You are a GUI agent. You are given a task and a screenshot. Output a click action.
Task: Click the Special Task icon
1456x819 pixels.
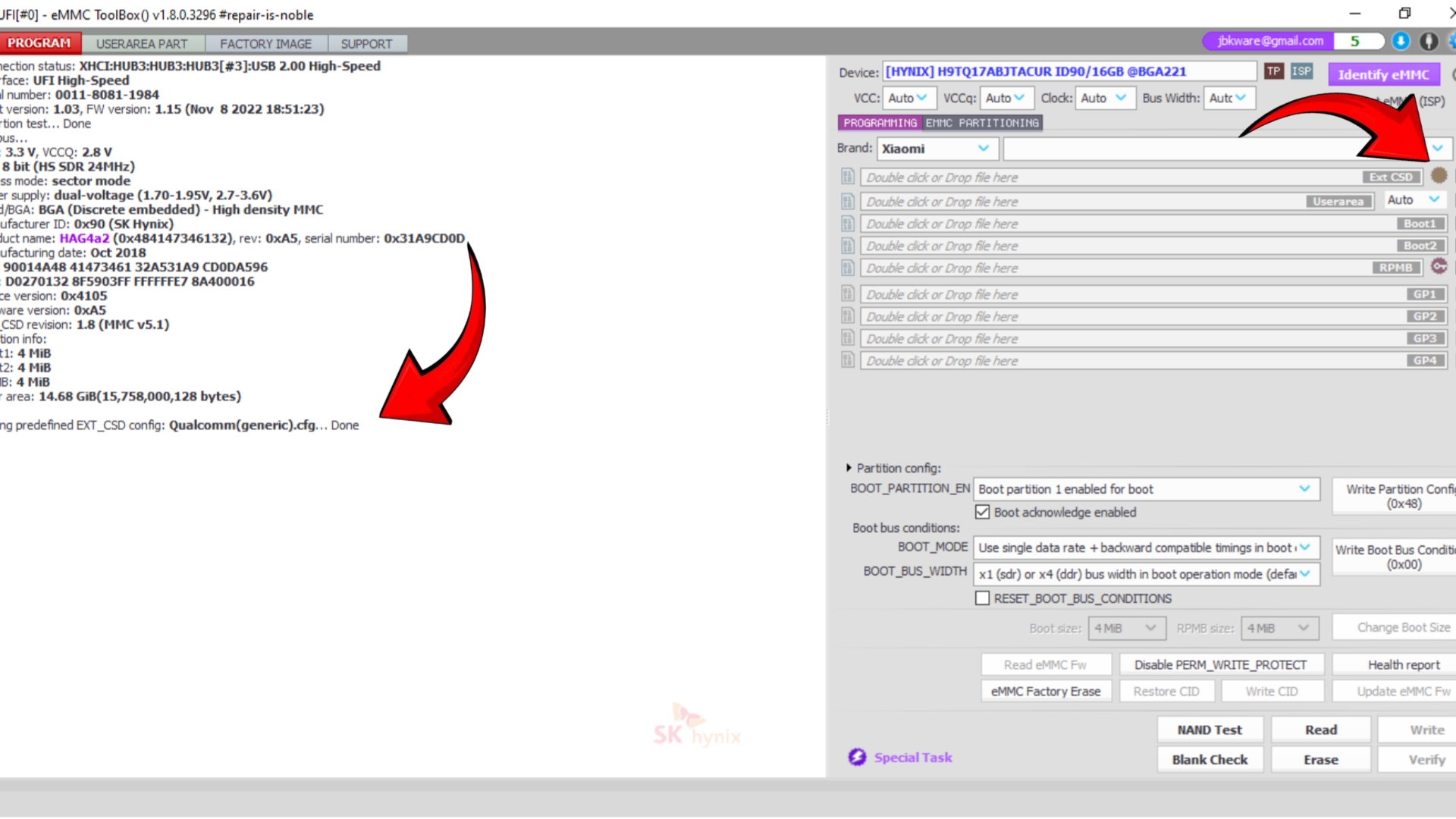click(857, 757)
